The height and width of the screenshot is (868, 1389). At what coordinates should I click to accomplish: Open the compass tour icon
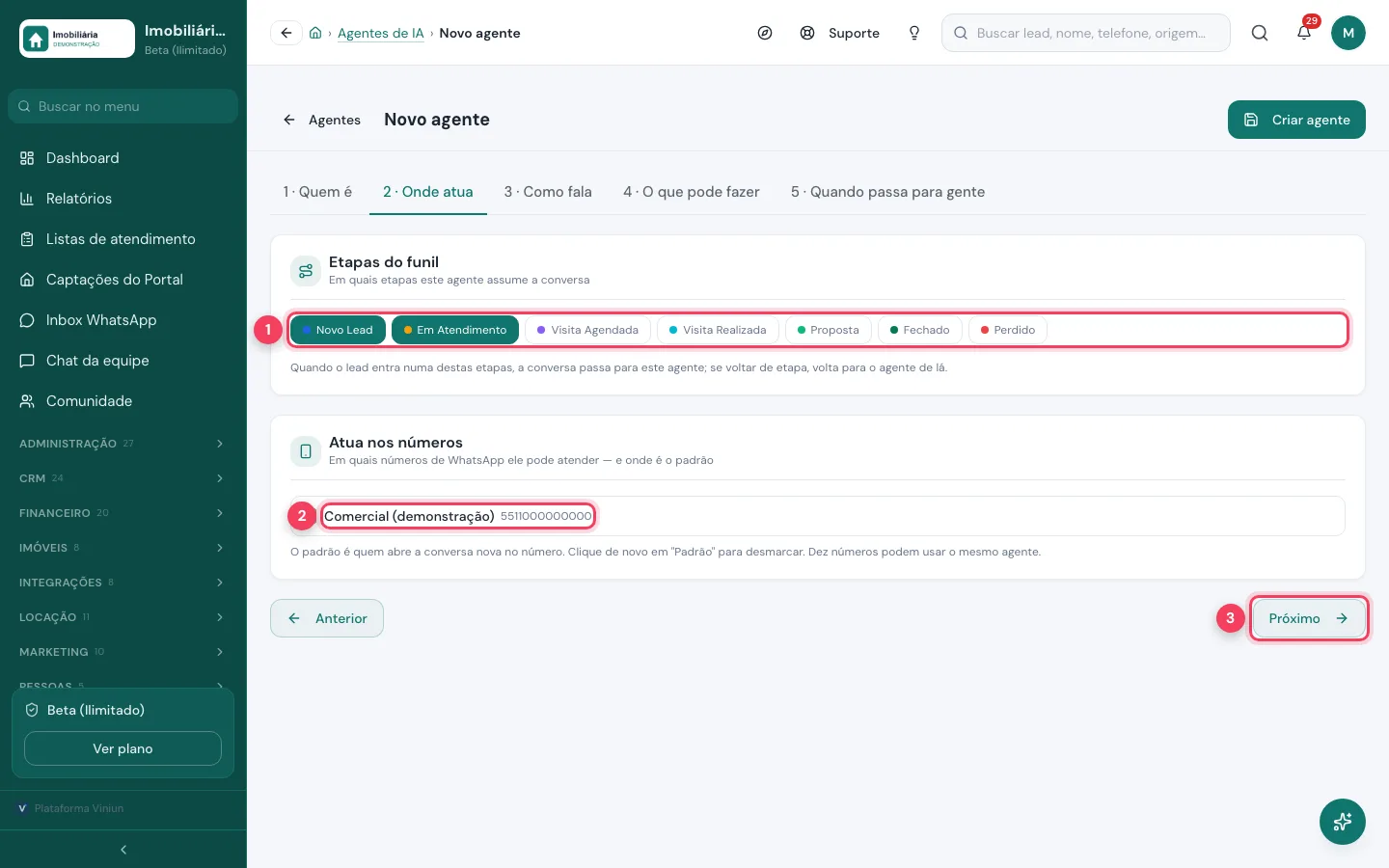(x=765, y=33)
